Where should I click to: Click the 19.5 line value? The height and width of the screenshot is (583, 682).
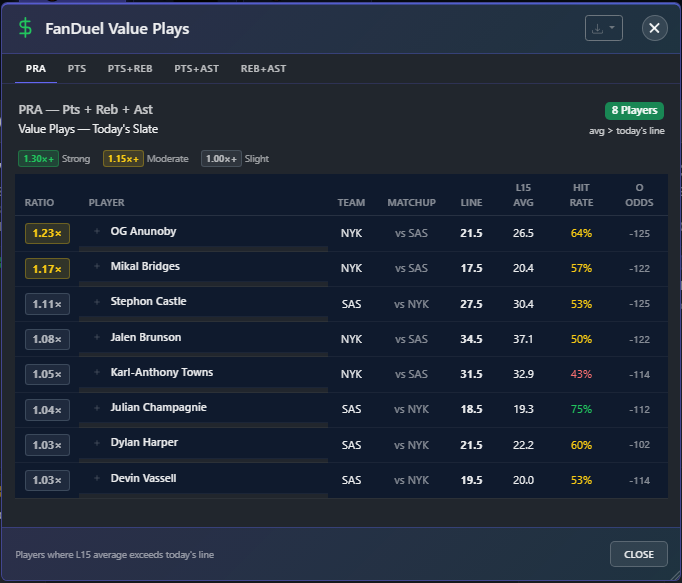pyautogui.click(x=471, y=480)
